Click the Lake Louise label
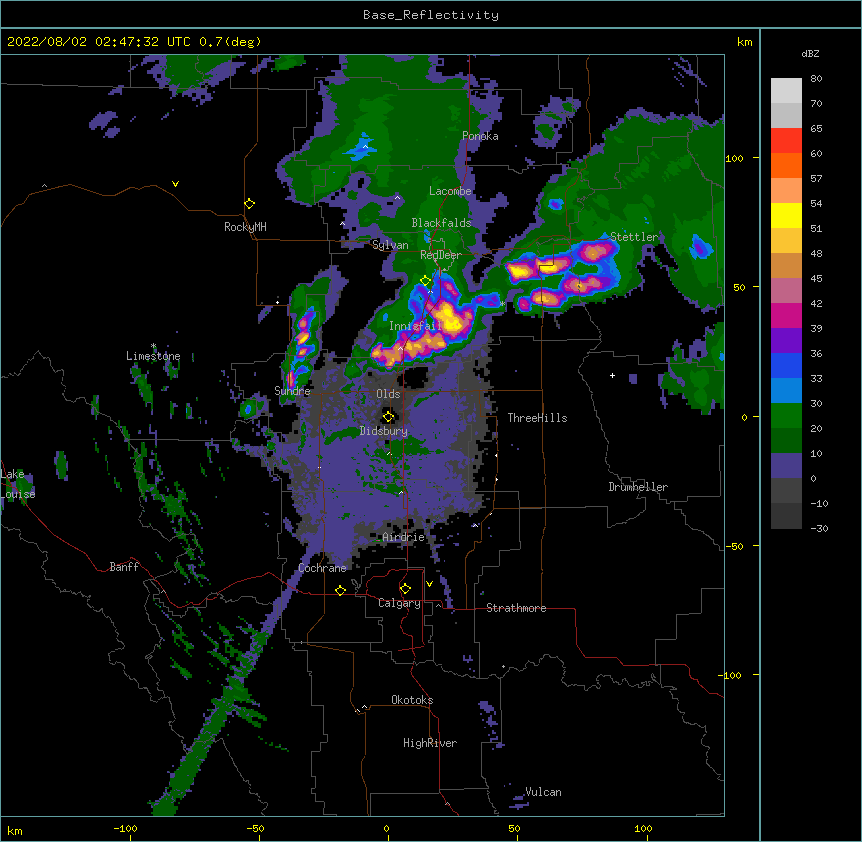Image resolution: width=862 pixels, height=842 pixels. click(18, 484)
